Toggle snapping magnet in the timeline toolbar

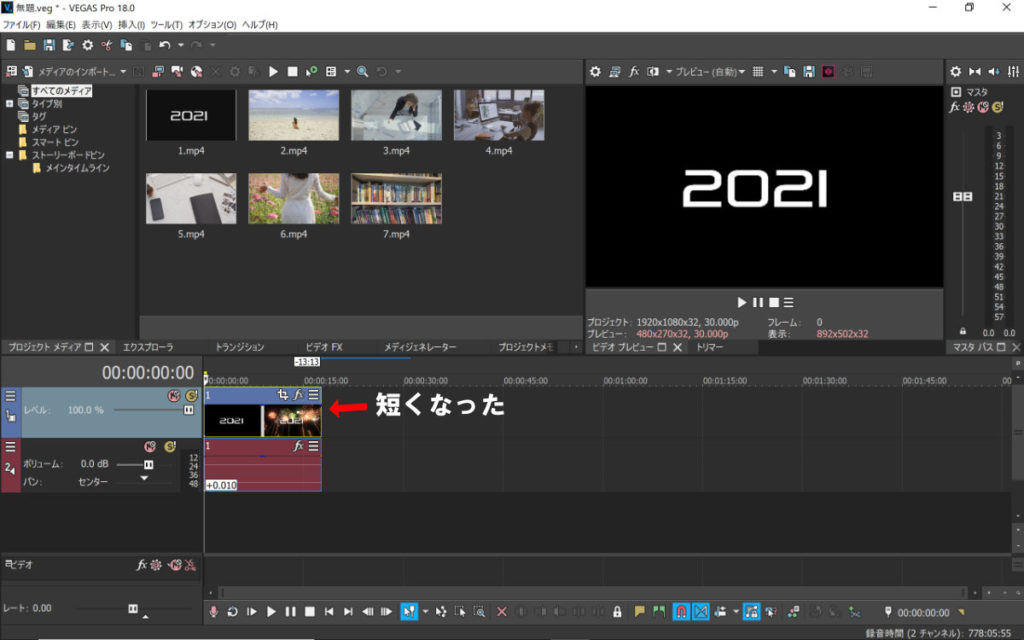tap(680, 611)
